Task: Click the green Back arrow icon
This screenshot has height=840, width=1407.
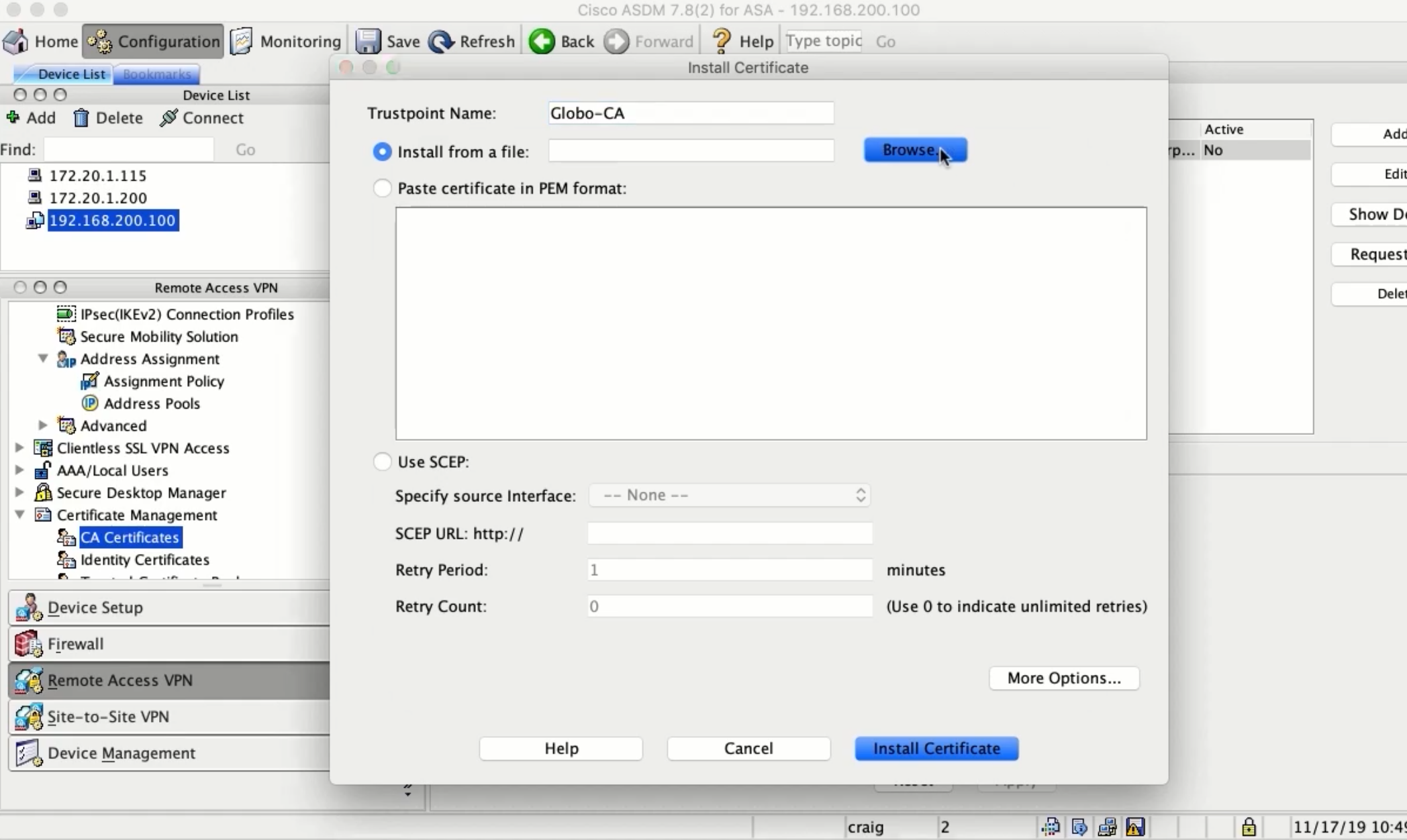Action: pos(542,42)
